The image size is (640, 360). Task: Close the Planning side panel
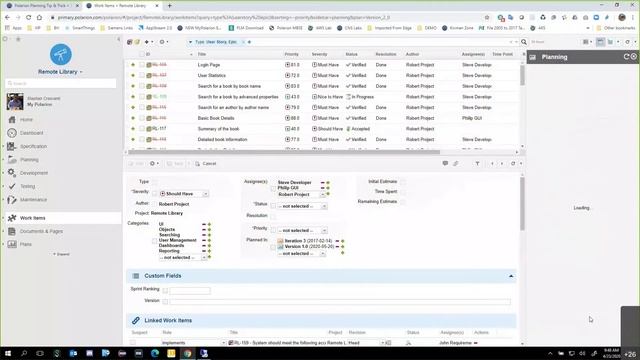coord(633,57)
